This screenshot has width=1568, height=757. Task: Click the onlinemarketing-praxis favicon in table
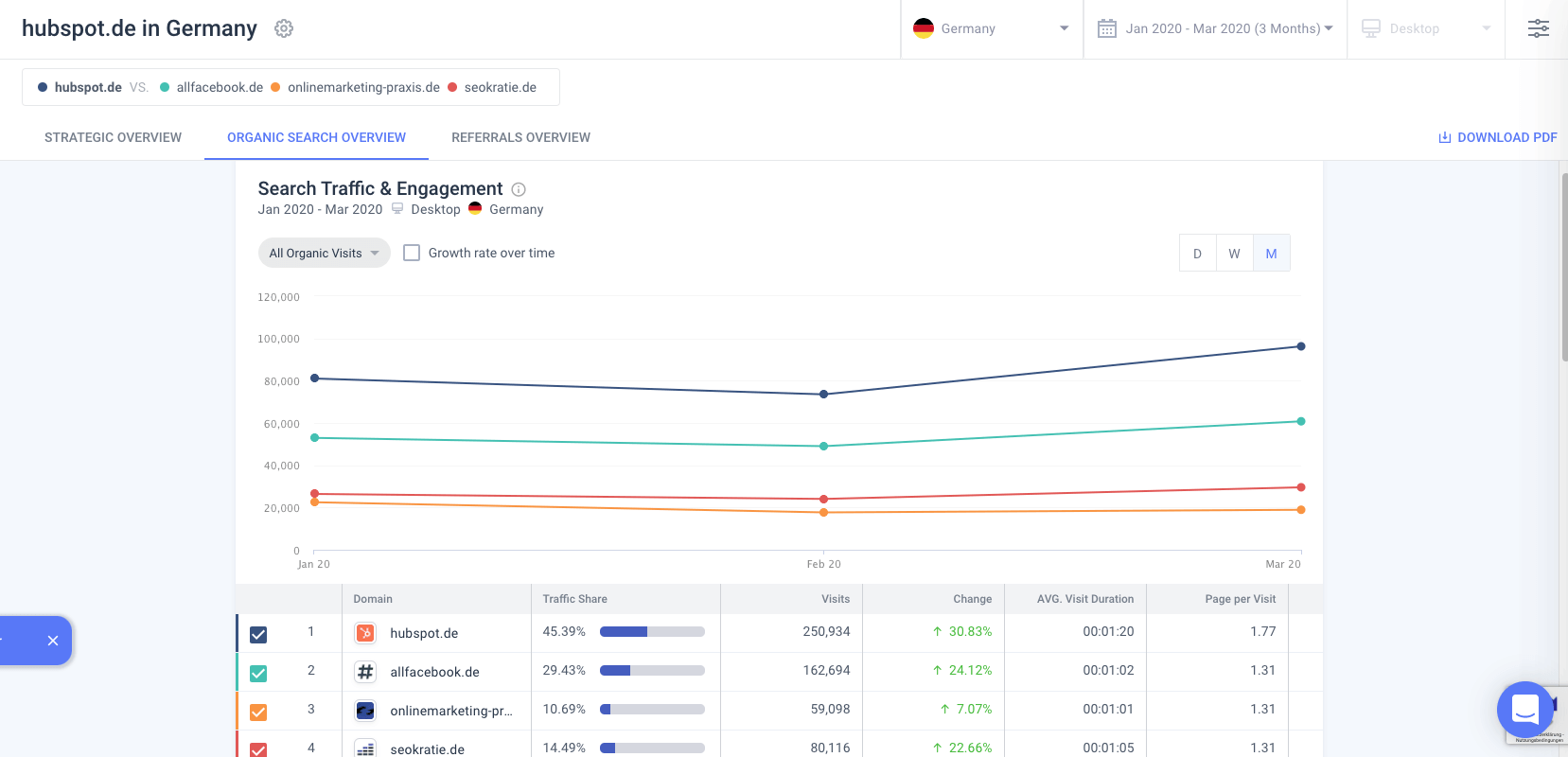365,711
